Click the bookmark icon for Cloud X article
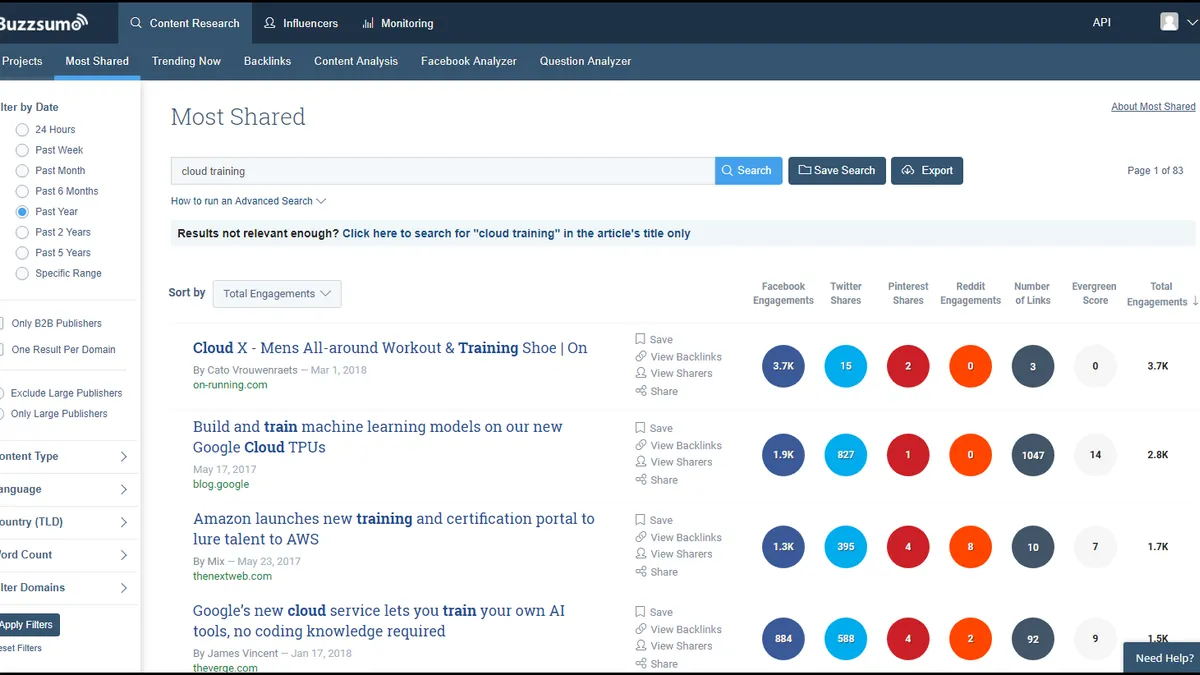The width and height of the screenshot is (1200, 675). pos(640,339)
